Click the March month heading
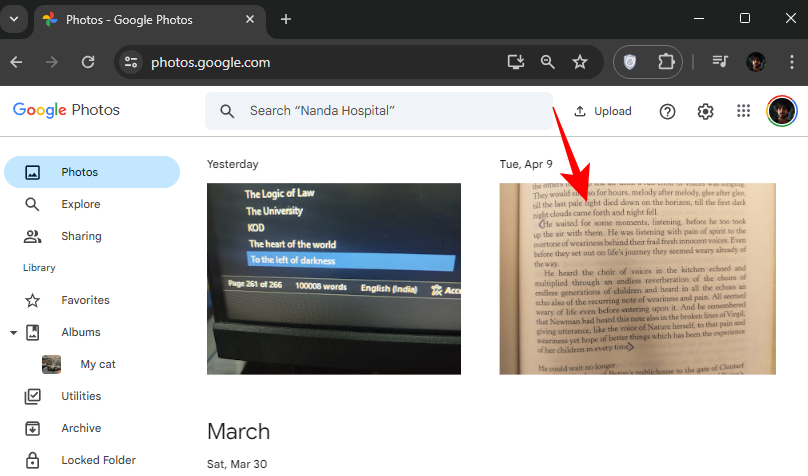This screenshot has width=808, height=476. pyautogui.click(x=239, y=431)
